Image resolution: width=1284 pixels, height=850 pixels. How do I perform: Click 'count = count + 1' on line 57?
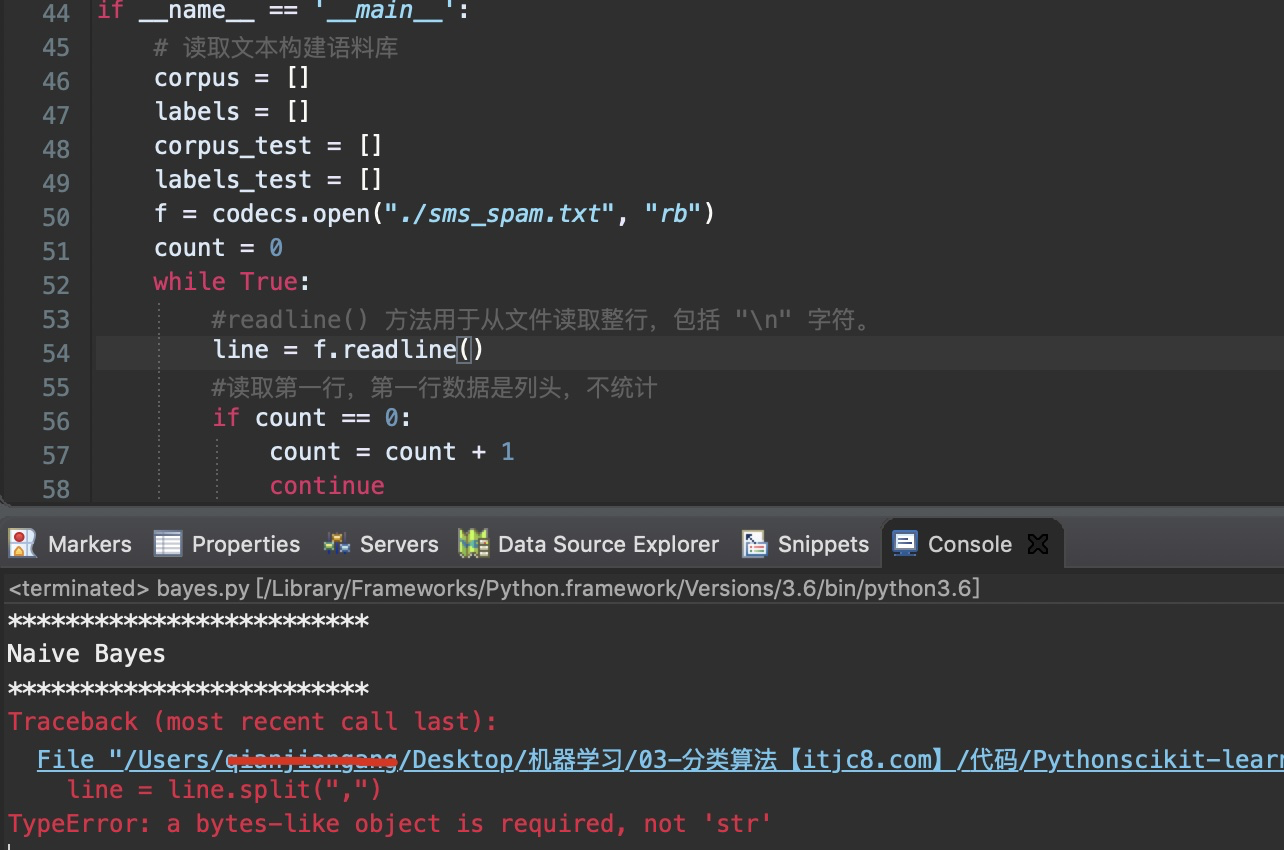392,452
